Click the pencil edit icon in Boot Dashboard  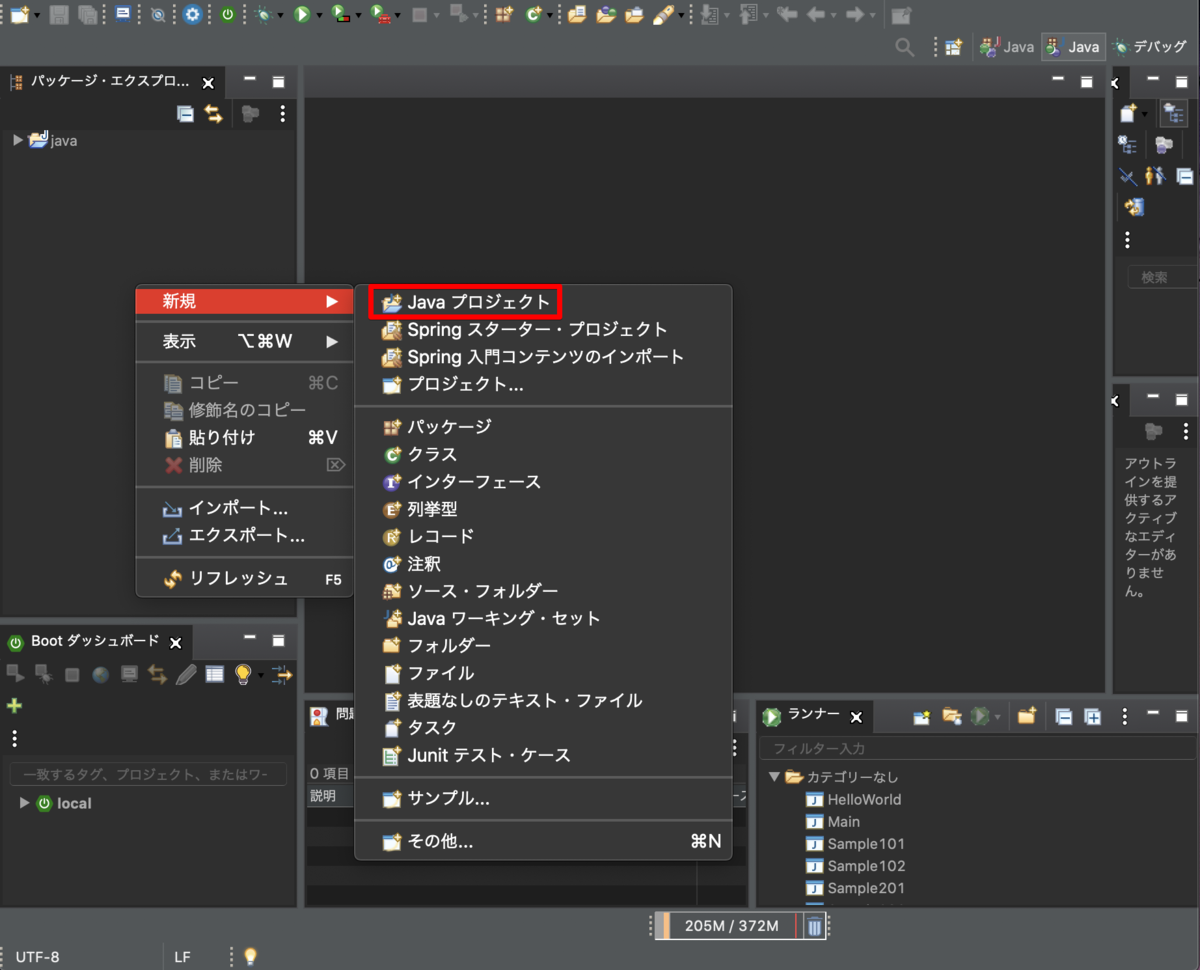click(186, 674)
